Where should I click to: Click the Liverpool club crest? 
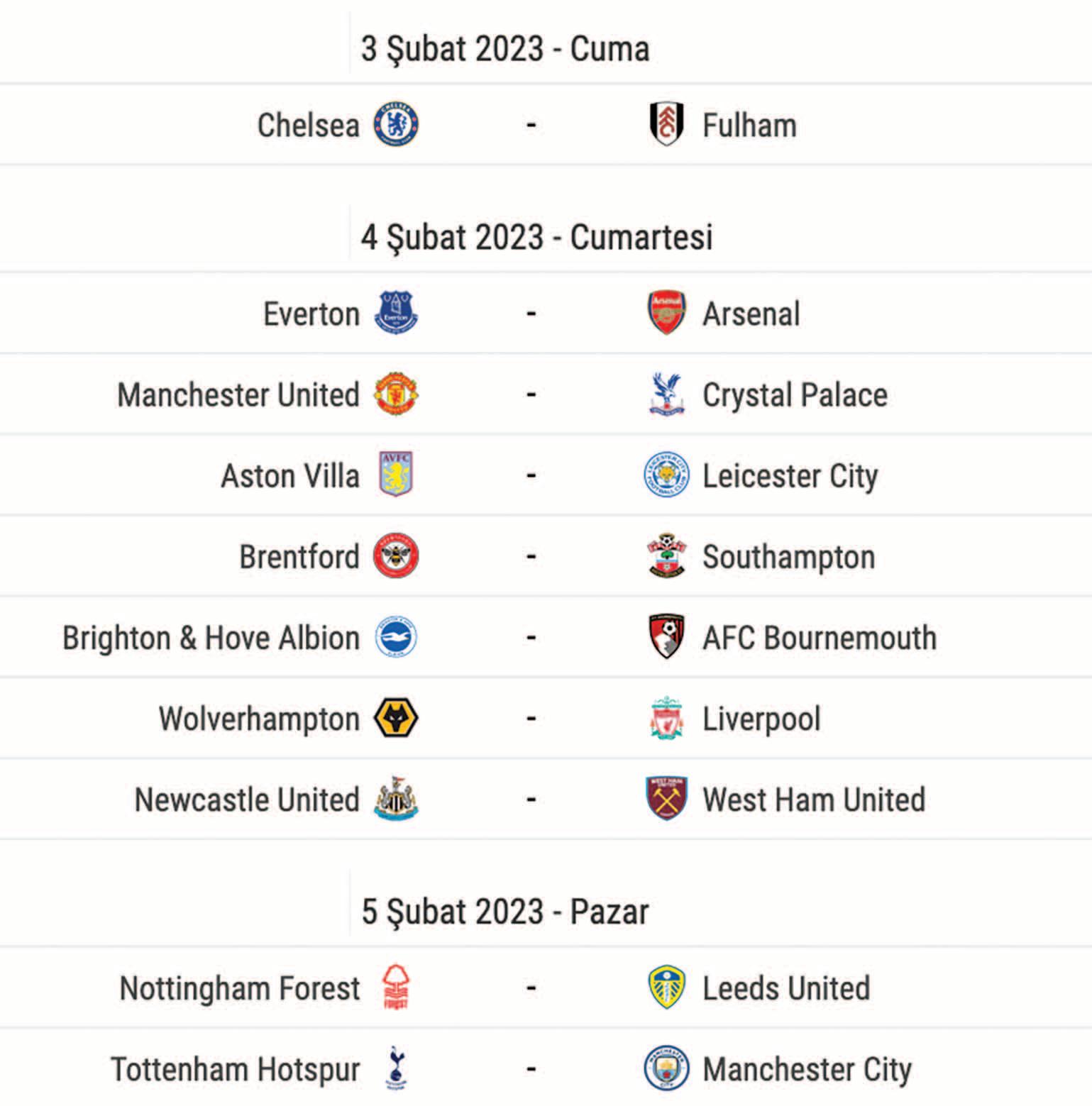(666, 718)
